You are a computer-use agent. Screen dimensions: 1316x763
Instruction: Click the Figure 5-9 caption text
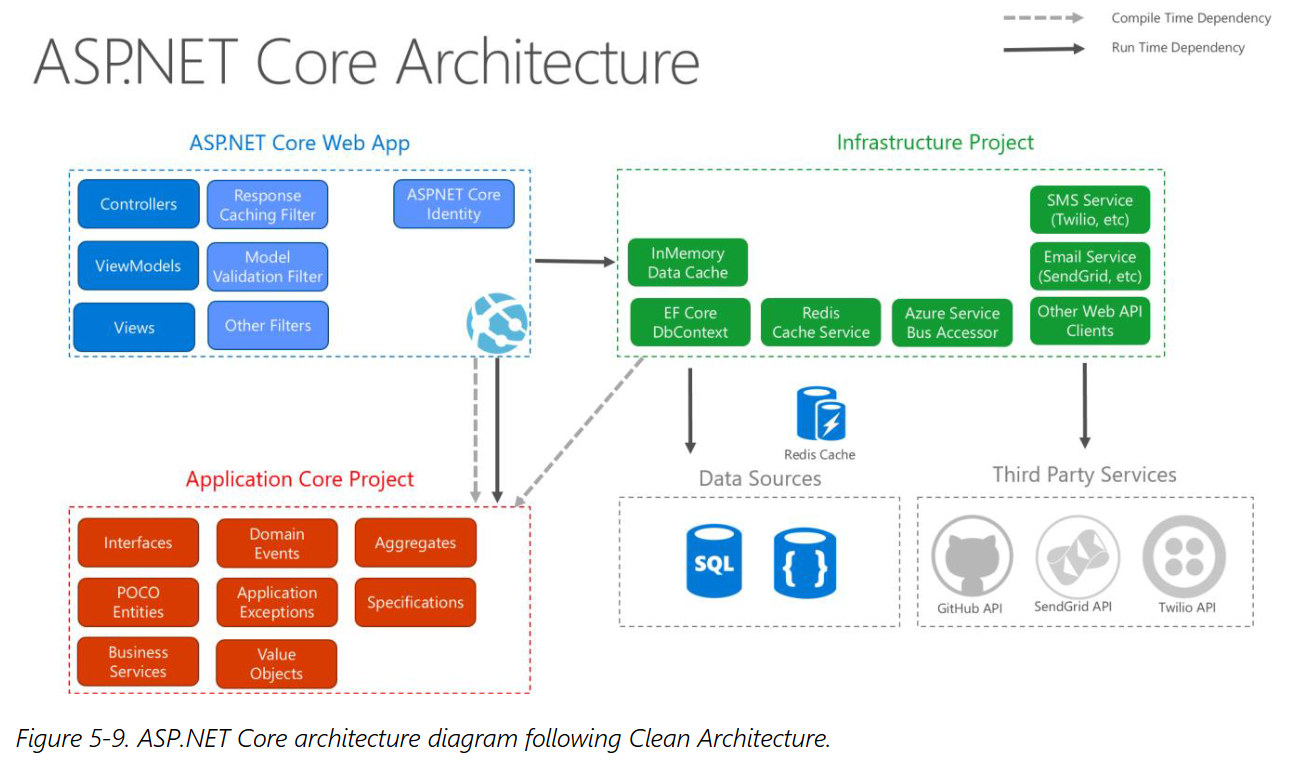coord(423,739)
